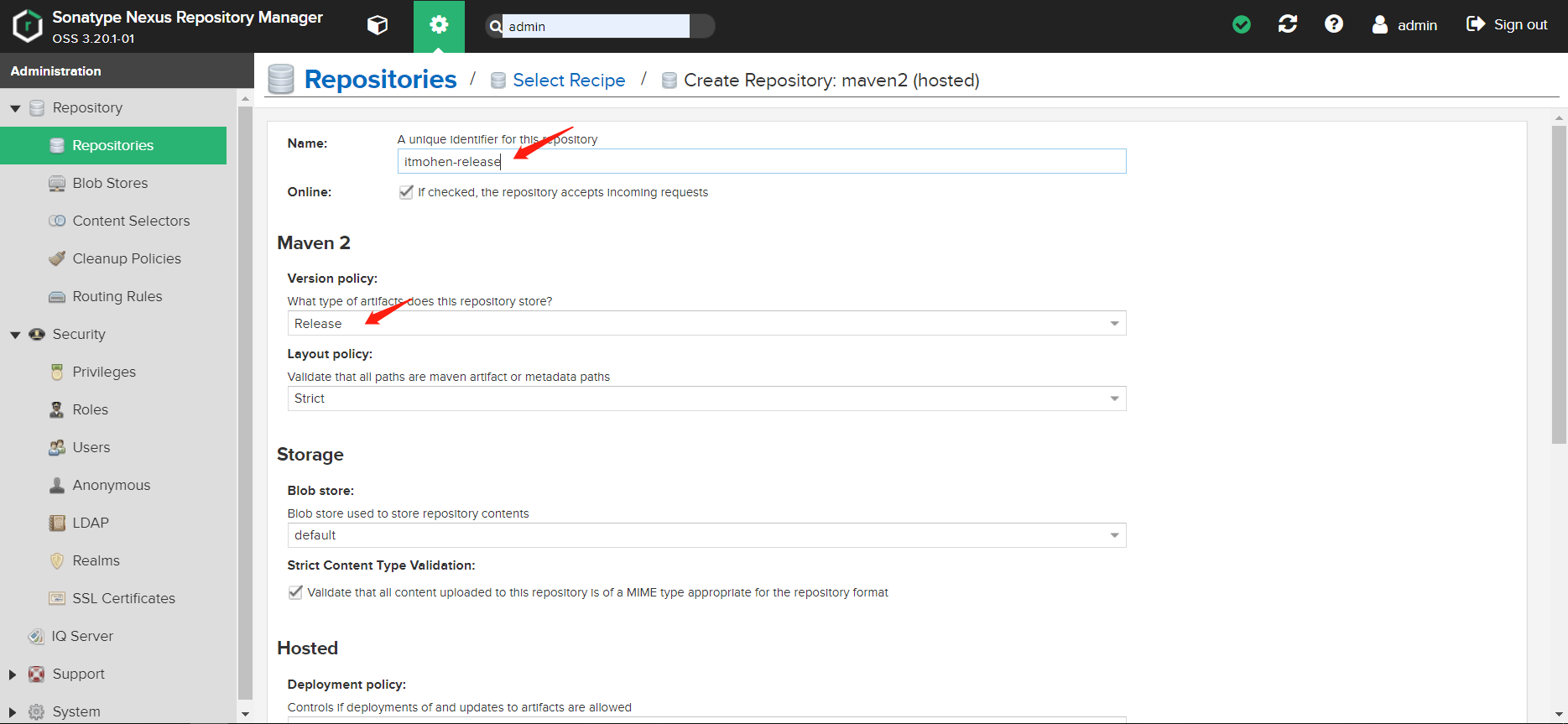Click the Sonatype Nexus logo icon

click(x=28, y=26)
